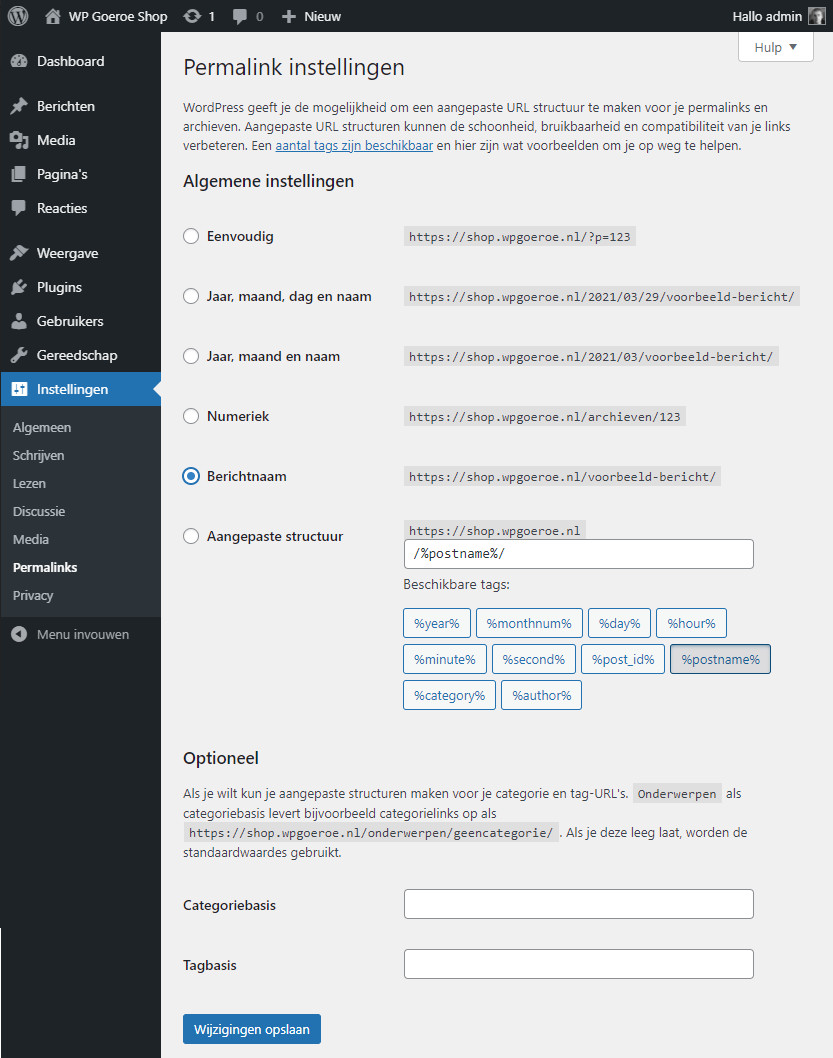Open Gereedschap tools menu

pos(76,355)
